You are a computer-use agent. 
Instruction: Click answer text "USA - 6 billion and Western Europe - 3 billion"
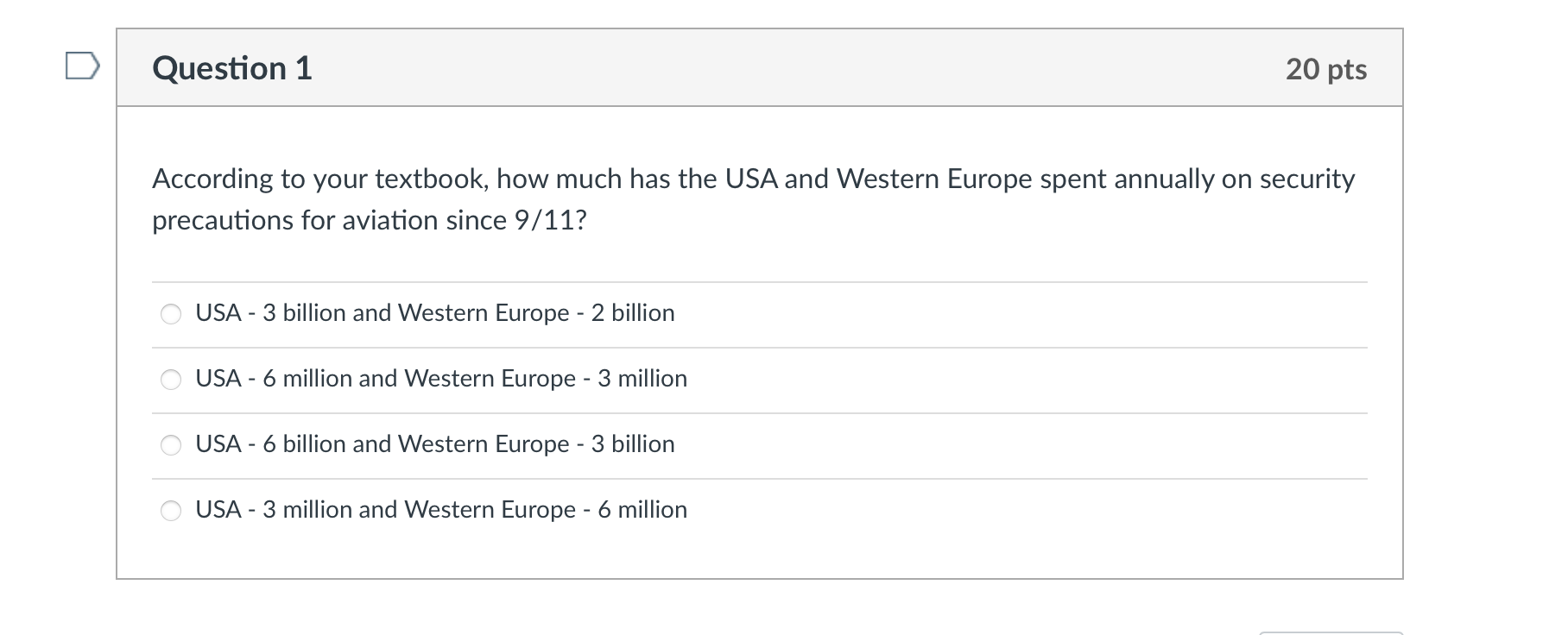[x=434, y=443]
